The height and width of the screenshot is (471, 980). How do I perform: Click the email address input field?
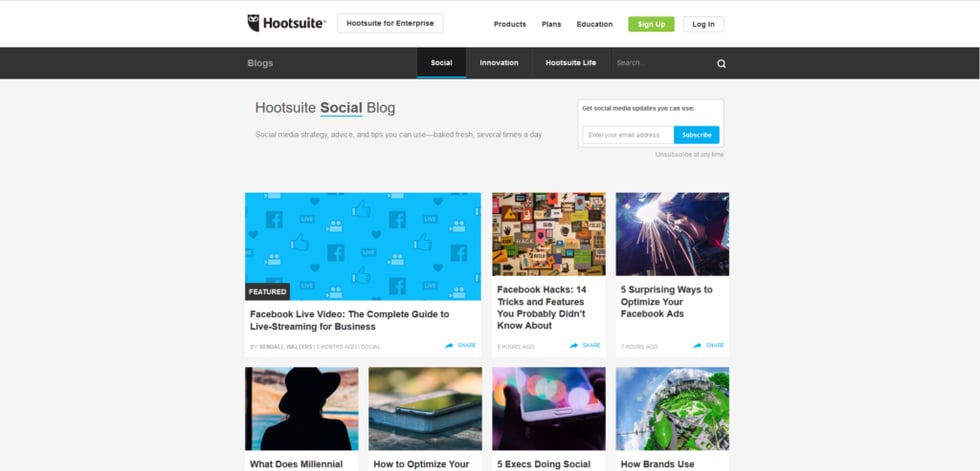point(628,135)
